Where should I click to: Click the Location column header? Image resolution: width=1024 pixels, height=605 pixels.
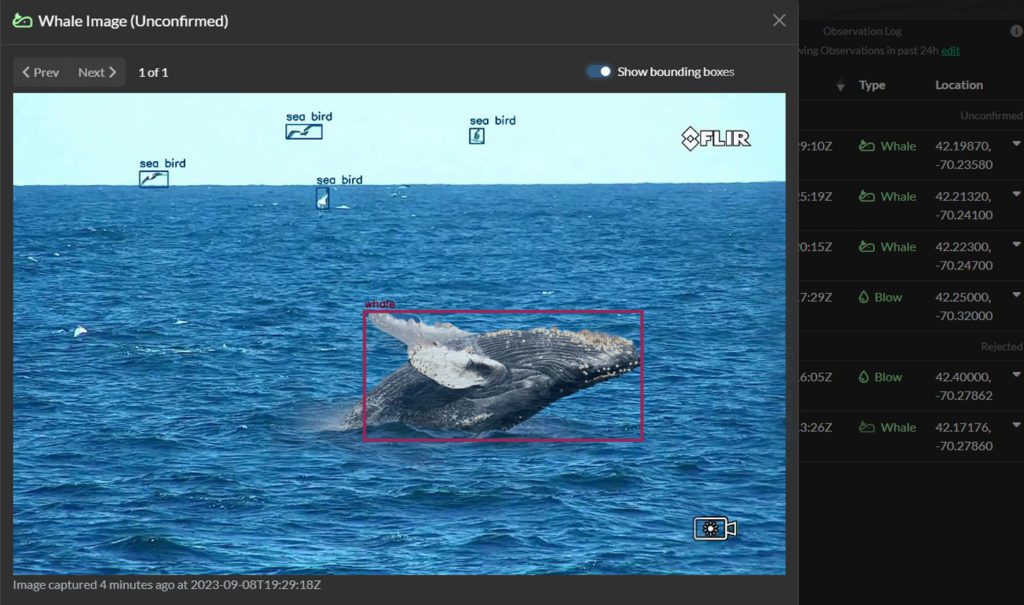click(x=958, y=85)
